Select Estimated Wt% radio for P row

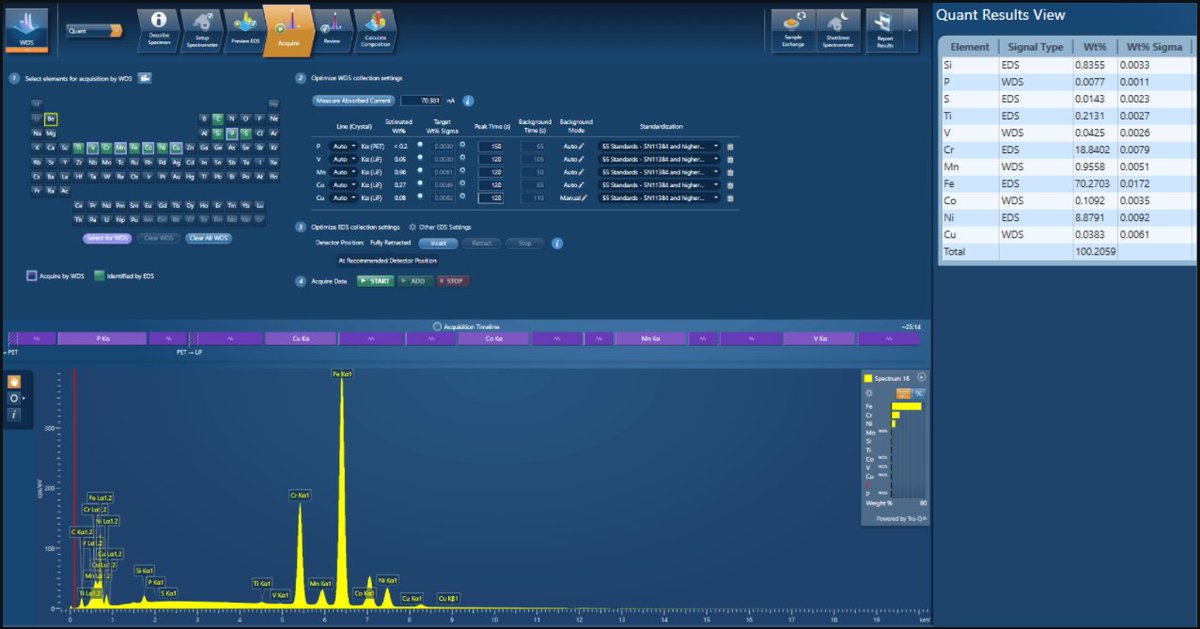[x=420, y=146]
